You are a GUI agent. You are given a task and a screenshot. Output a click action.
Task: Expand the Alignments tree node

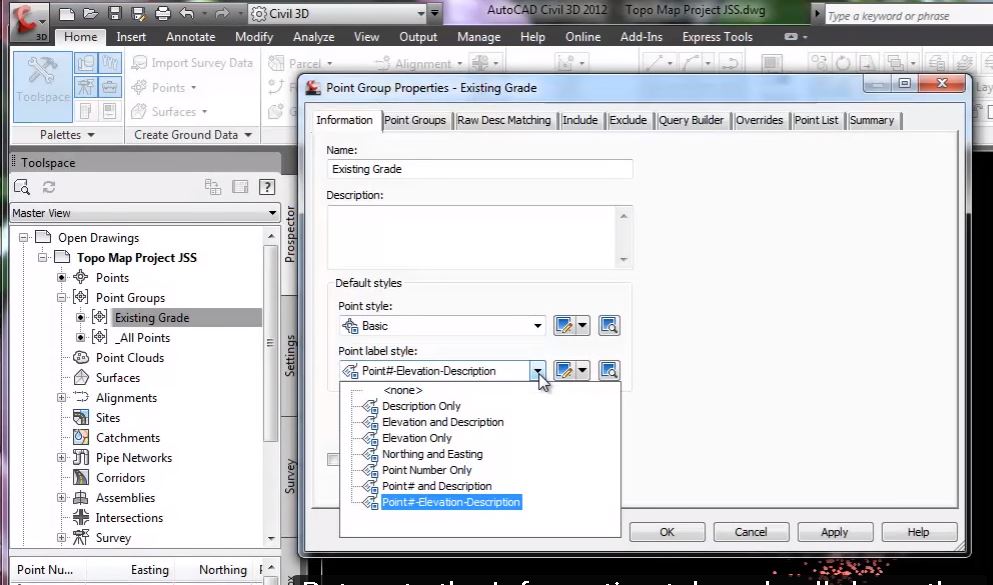coord(61,398)
